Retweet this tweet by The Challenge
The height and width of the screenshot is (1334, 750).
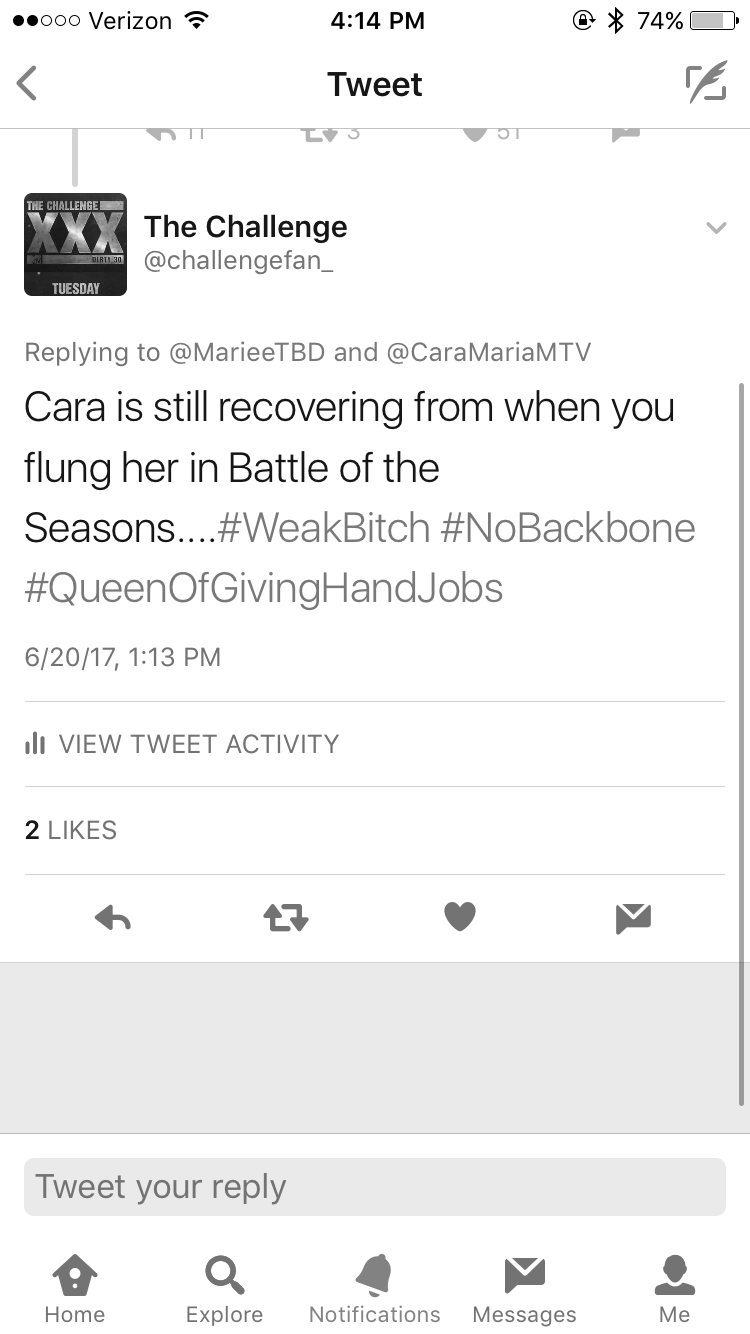(x=286, y=917)
